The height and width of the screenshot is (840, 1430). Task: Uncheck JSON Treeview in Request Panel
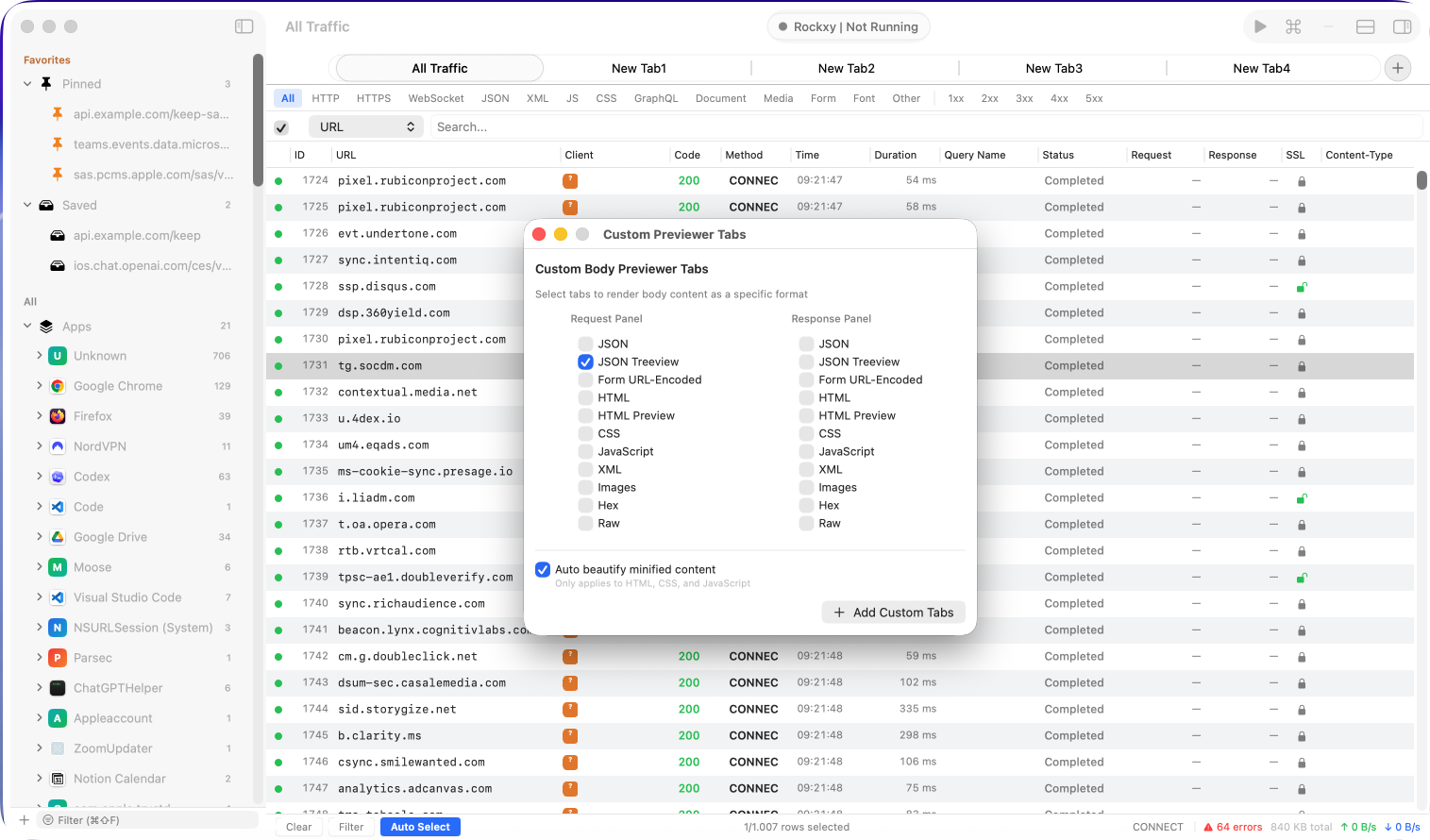tap(585, 361)
